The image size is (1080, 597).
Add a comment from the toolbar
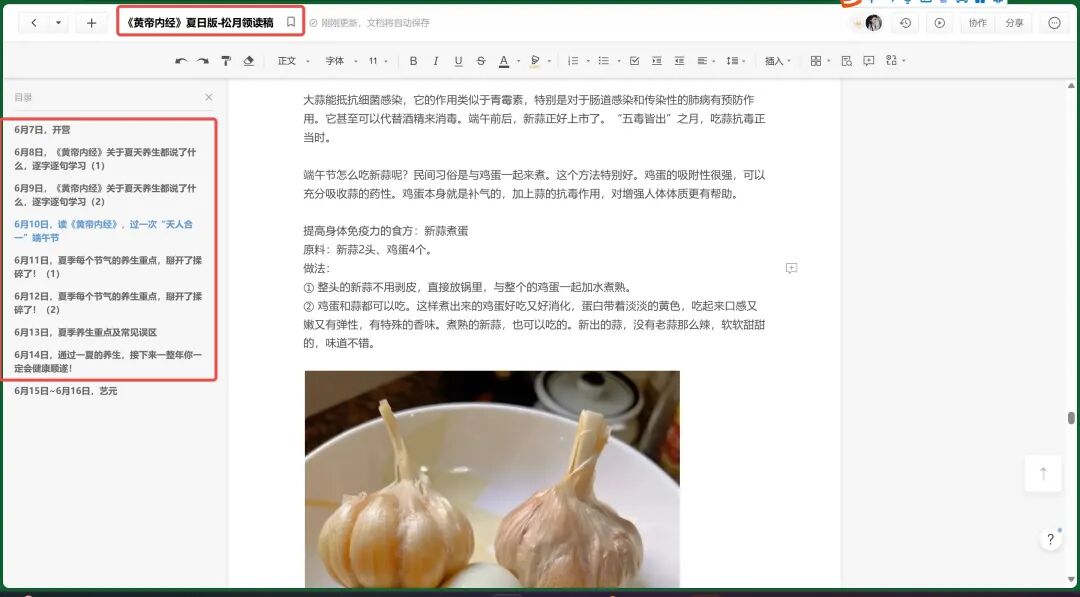tap(869, 61)
